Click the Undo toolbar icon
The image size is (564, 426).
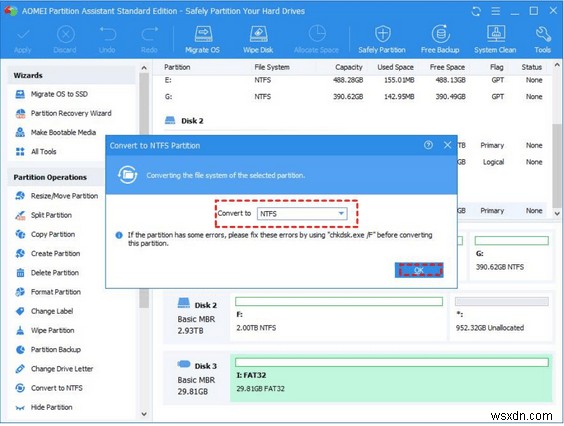(107, 40)
